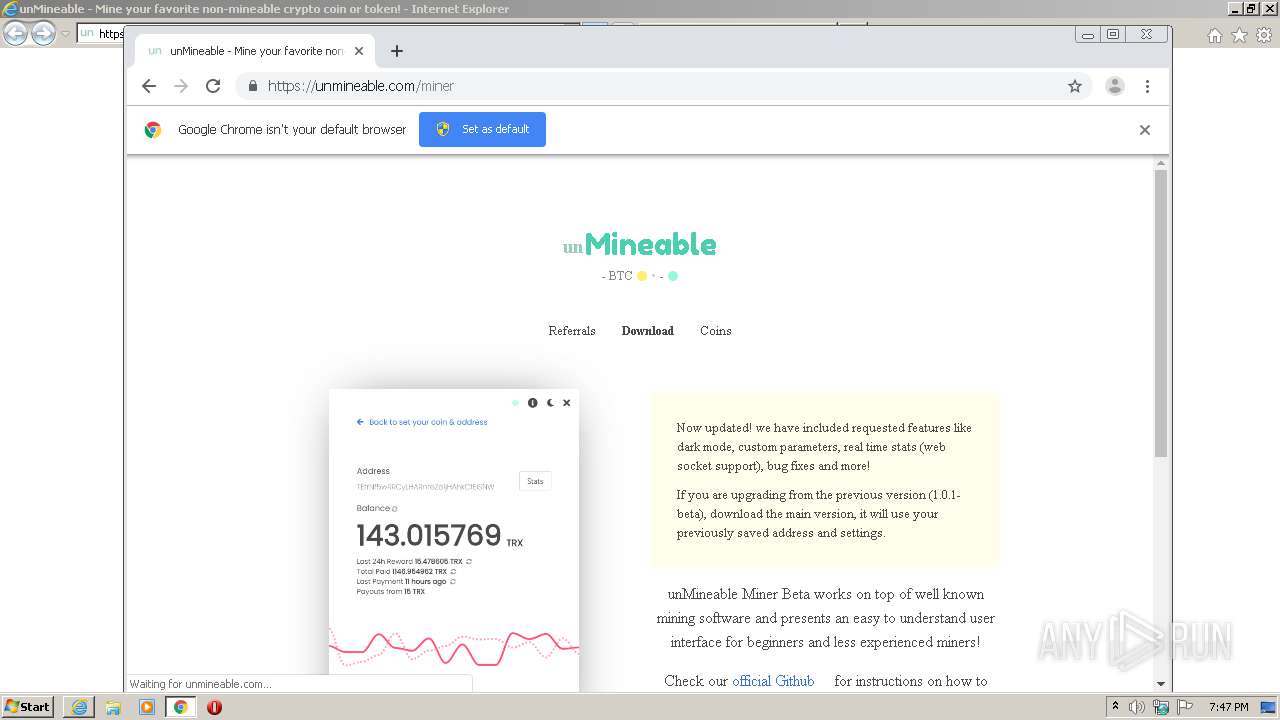Screen dimensions: 1280x720
Task: Maximize the Chrome window
Action: 1113,35
